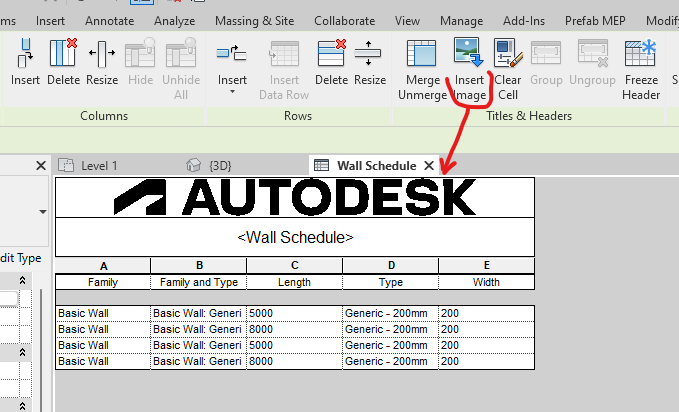Close the Wall Schedule tab
The height and width of the screenshot is (412, 679).
(429, 165)
